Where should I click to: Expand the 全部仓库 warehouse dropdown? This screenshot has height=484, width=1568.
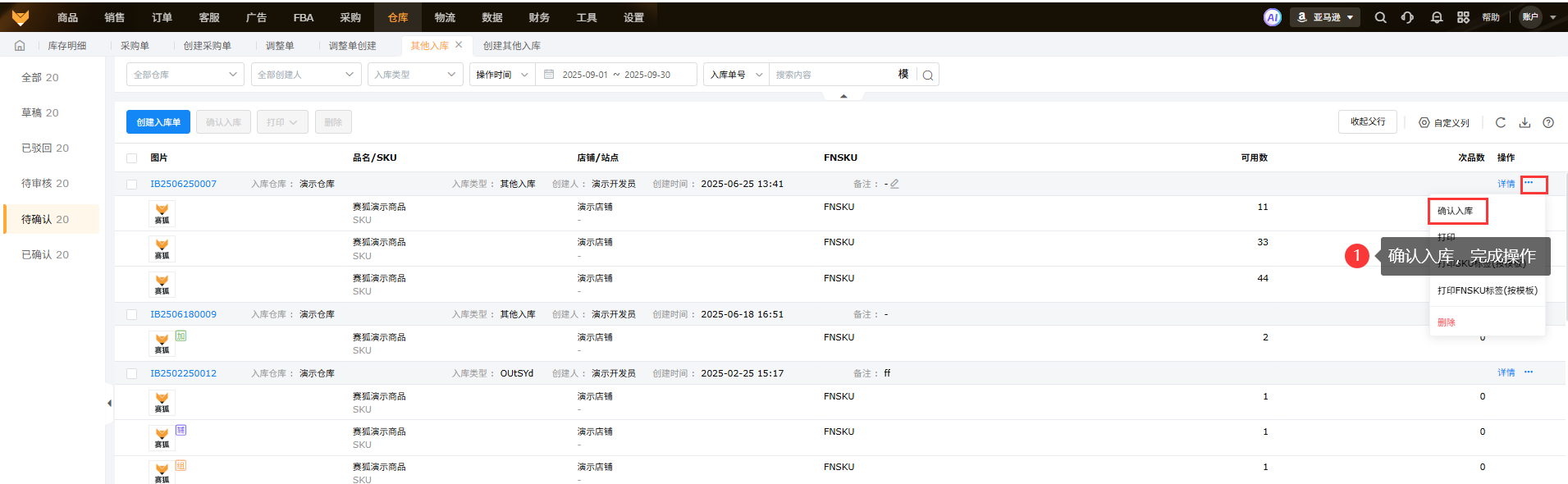coord(185,75)
